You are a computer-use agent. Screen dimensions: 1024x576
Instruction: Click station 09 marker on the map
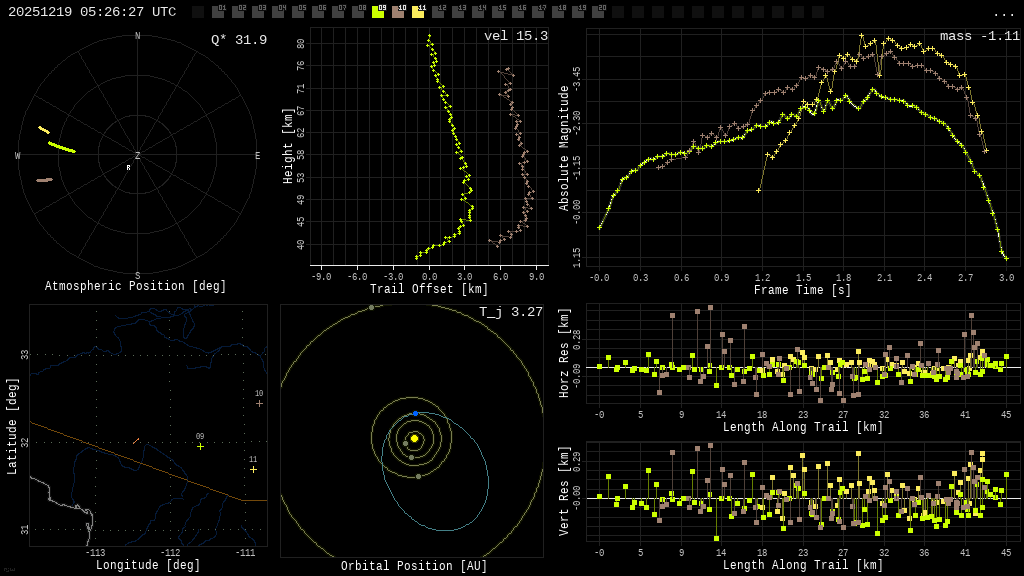(200, 446)
